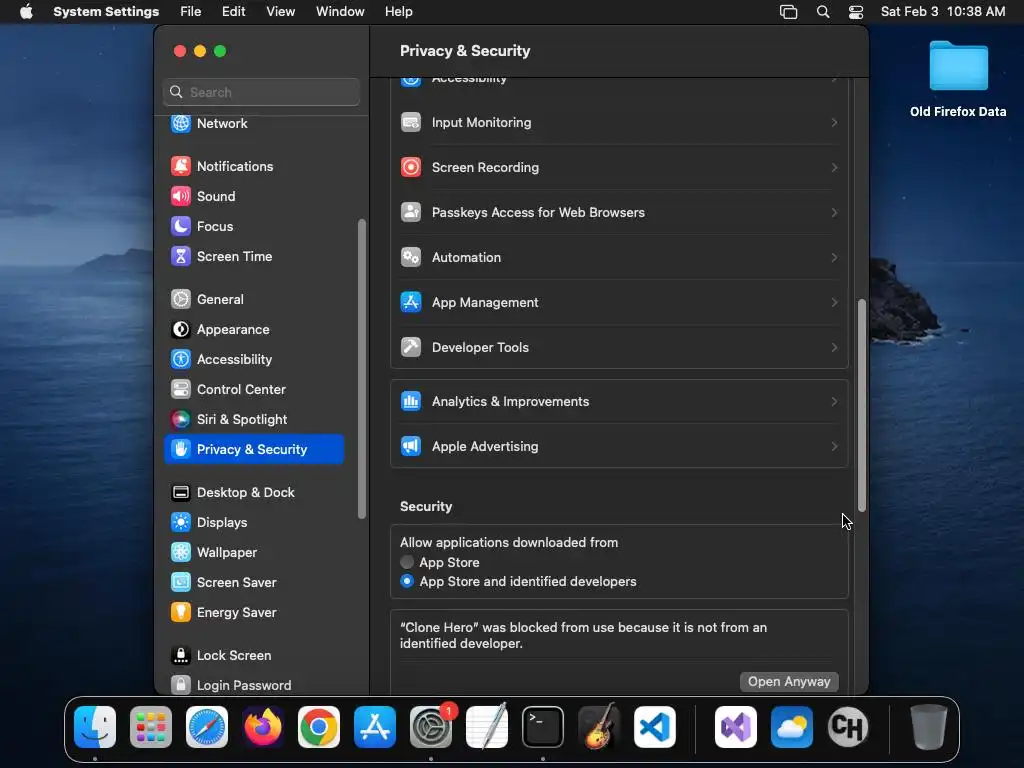Open the Edit menu
The image size is (1024, 768).
coord(233,12)
